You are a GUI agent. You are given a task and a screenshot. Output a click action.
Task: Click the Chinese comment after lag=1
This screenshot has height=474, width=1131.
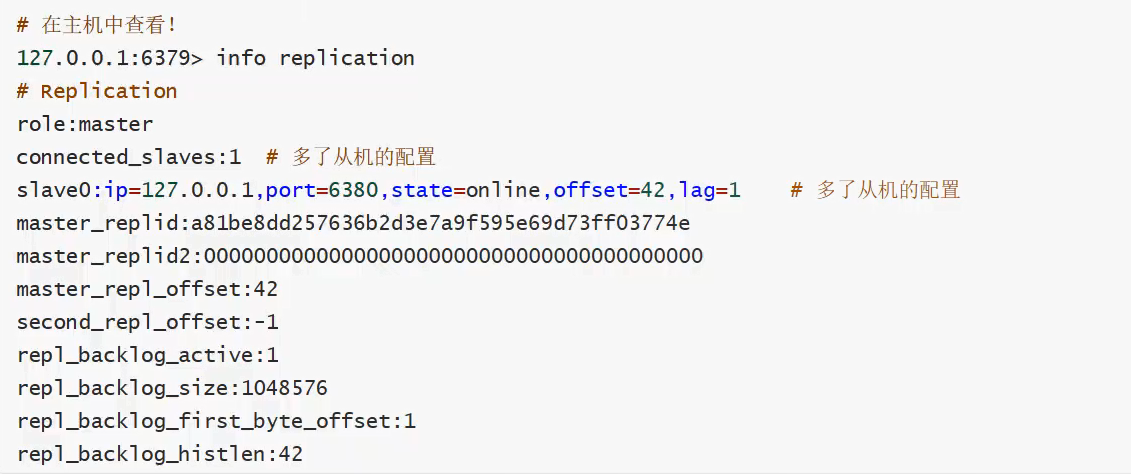(x=875, y=190)
